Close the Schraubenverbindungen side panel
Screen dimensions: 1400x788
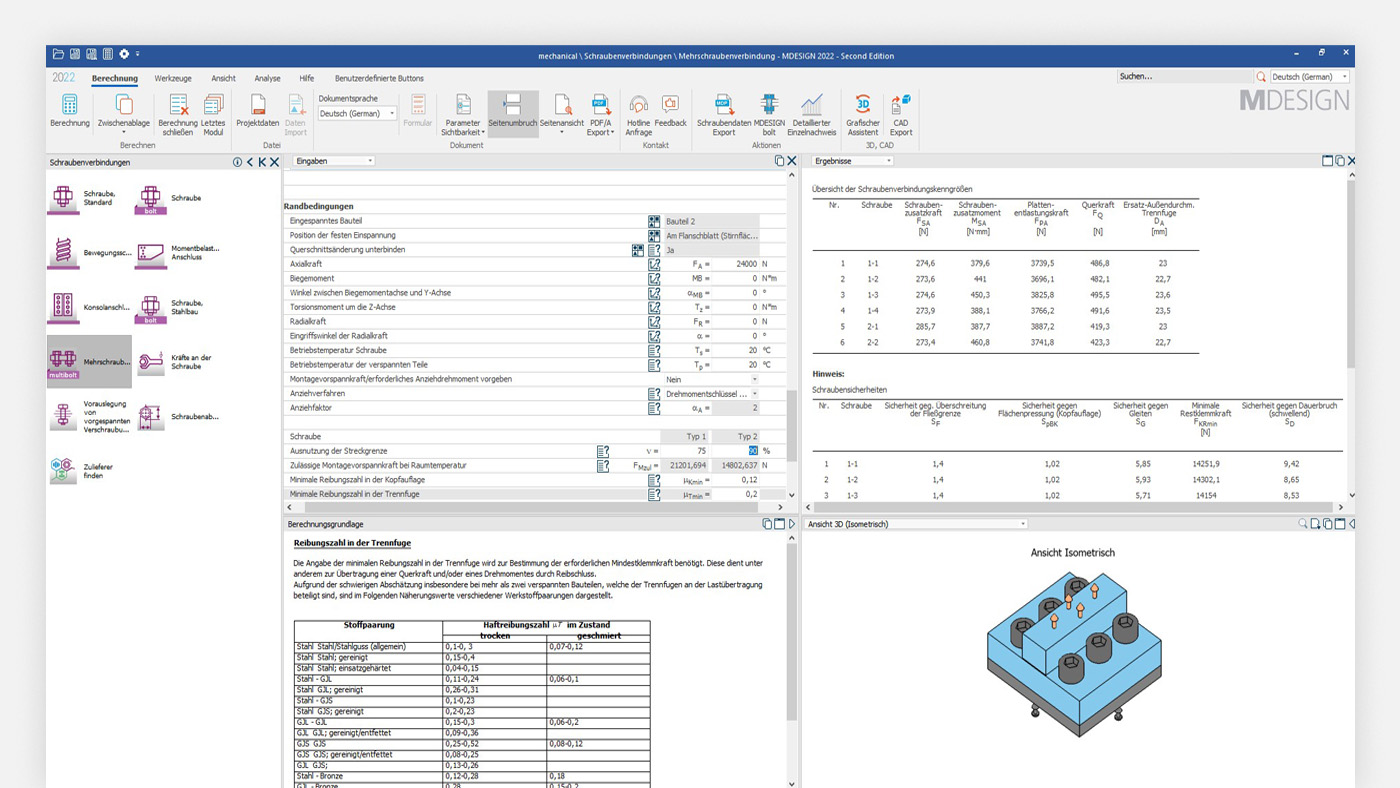pos(274,162)
